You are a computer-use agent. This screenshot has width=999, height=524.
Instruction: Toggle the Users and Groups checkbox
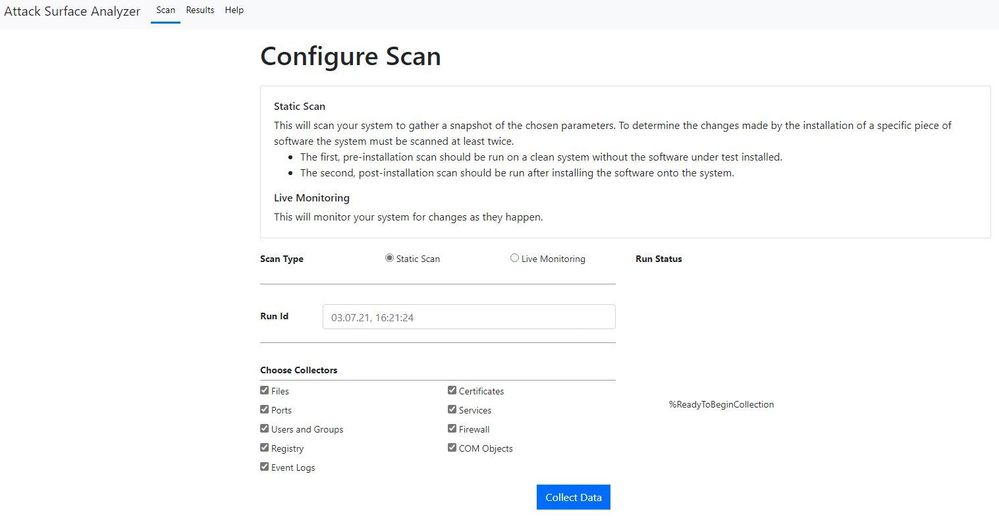(x=264, y=428)
